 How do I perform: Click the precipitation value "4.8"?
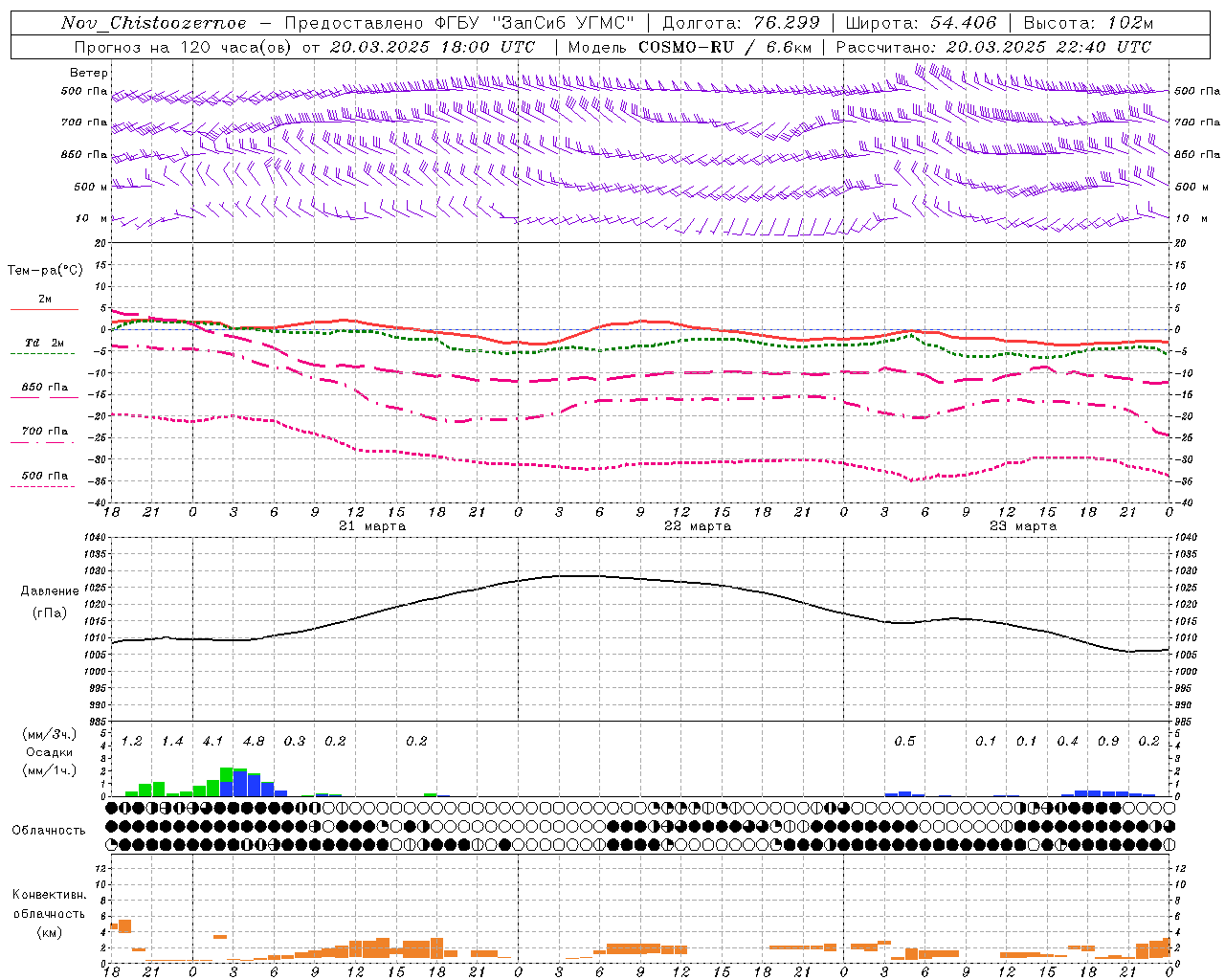pyautogui.click(x=254, y=742)
